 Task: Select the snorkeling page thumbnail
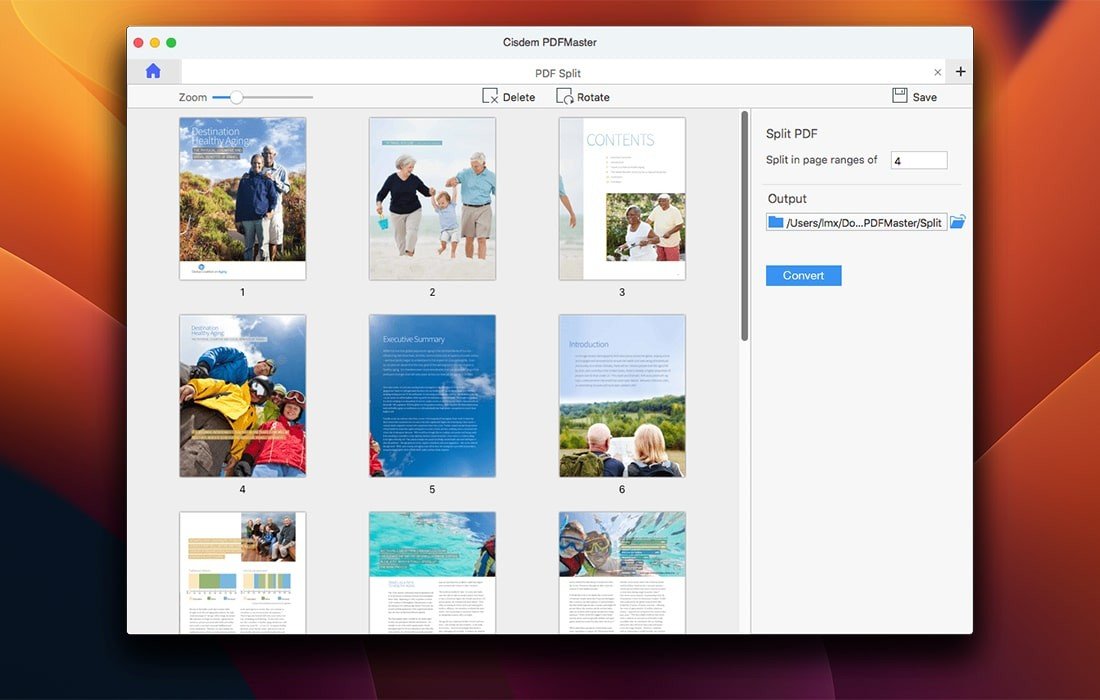point(622,572)
